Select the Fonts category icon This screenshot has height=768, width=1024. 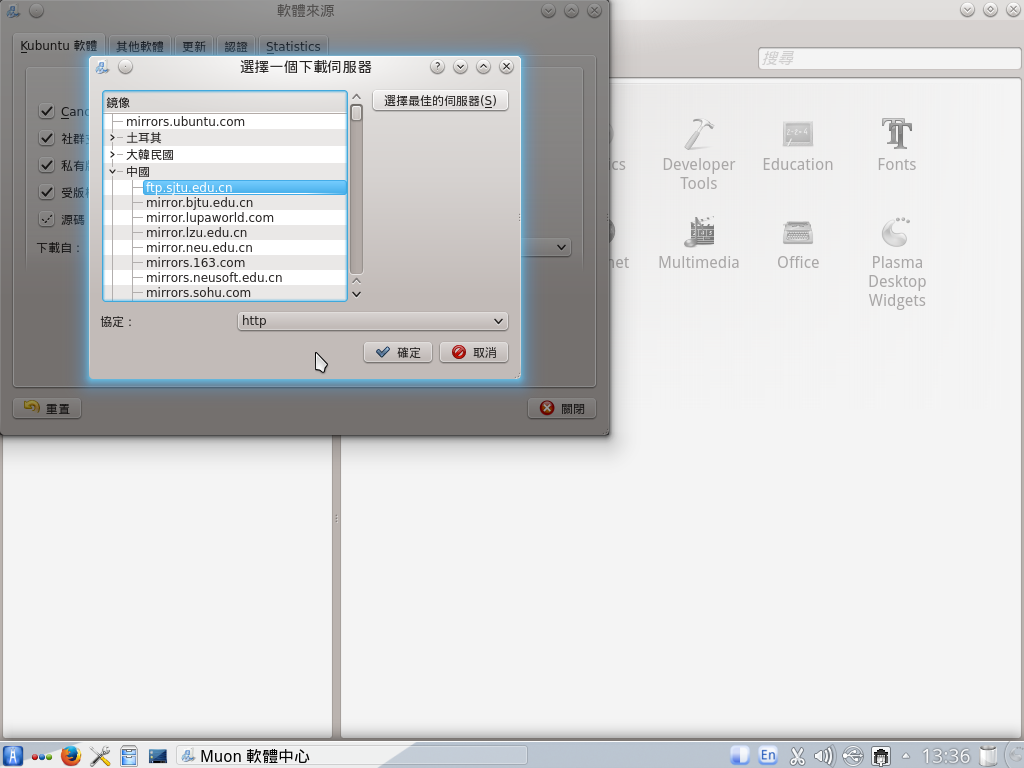coord(896,134)
